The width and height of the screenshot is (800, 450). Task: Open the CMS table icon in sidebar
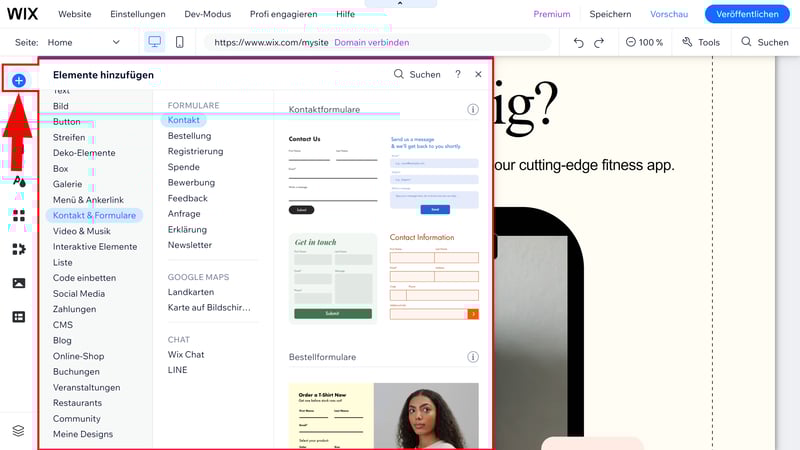point(19,317)
